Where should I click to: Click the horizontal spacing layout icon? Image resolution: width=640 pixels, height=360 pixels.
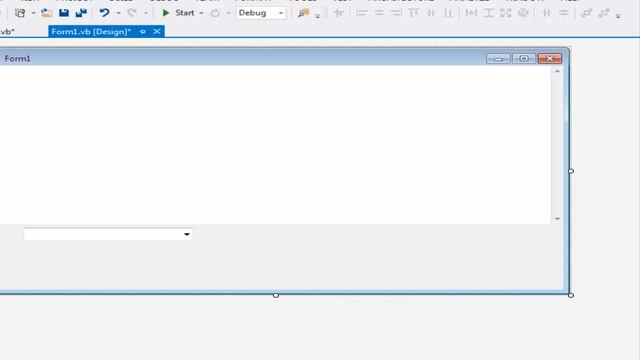point(546,13)
